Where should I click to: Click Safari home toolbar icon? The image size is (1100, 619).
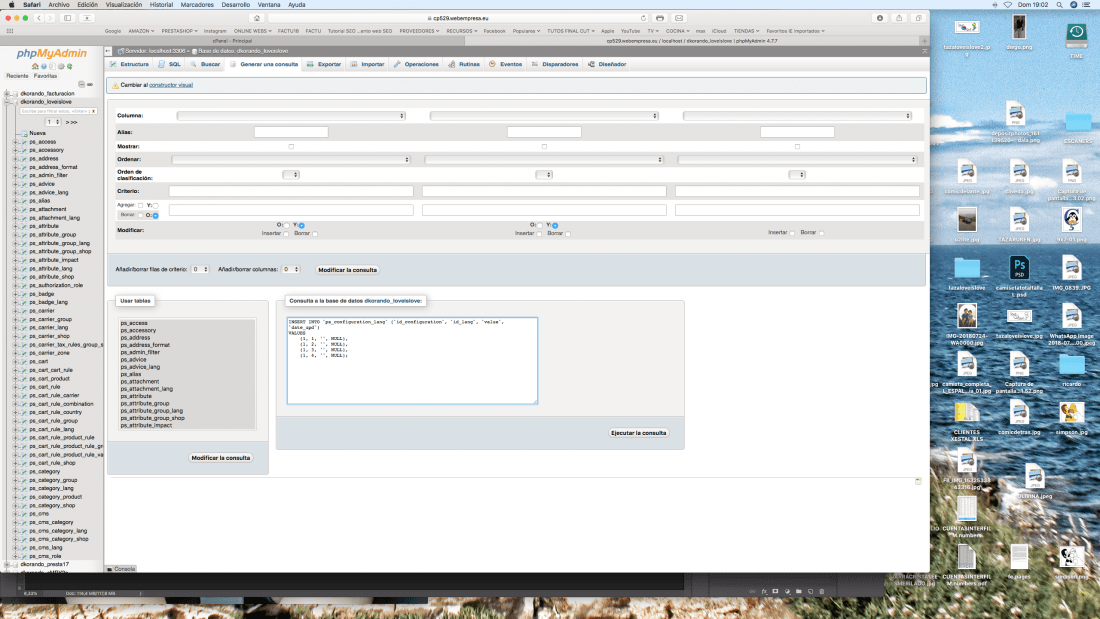(257, 18)
